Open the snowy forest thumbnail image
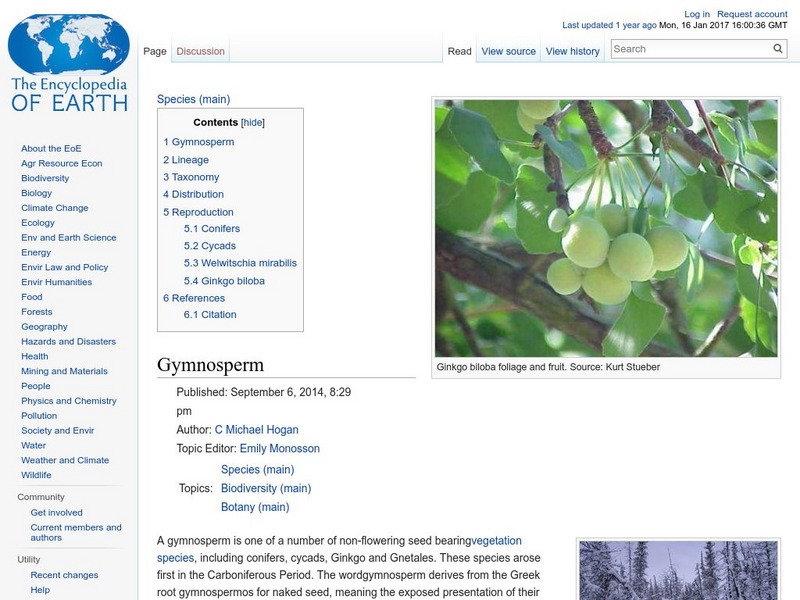Image resolution: width=800 pixels, height=600 pixels. coord(679,570)
